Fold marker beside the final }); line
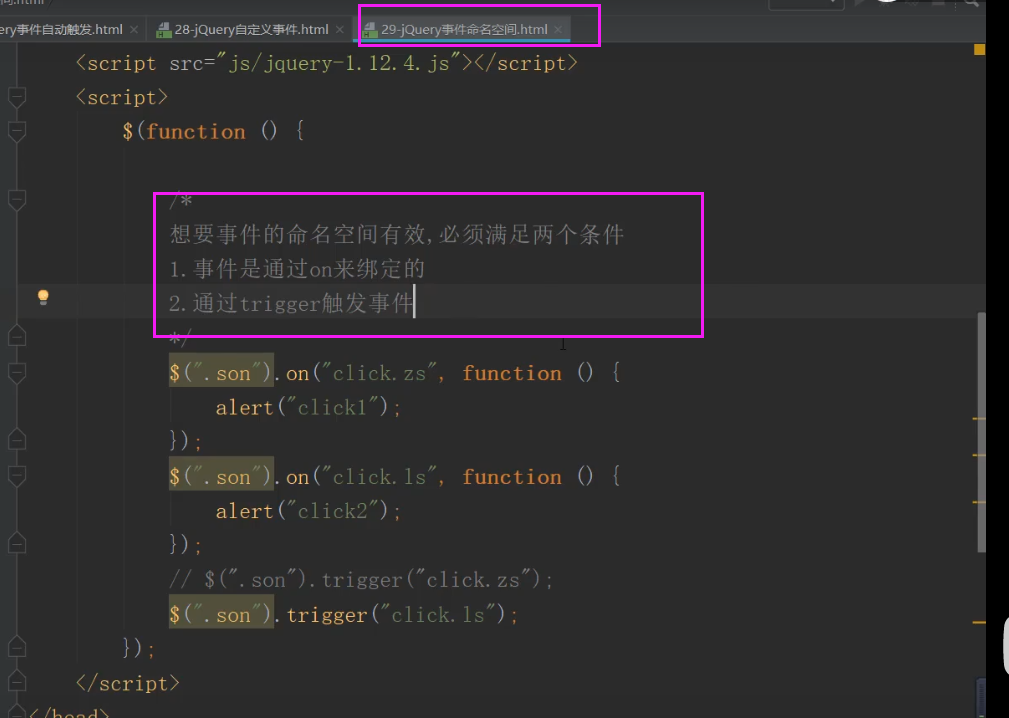 click(17, 647)
